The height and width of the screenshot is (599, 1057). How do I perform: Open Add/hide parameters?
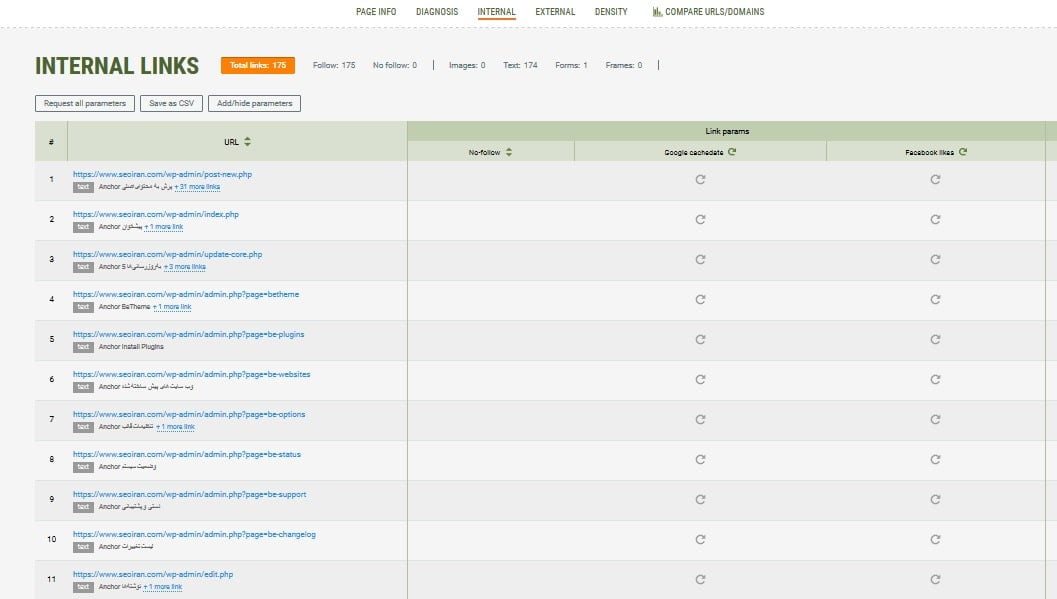tap(254, 103)
